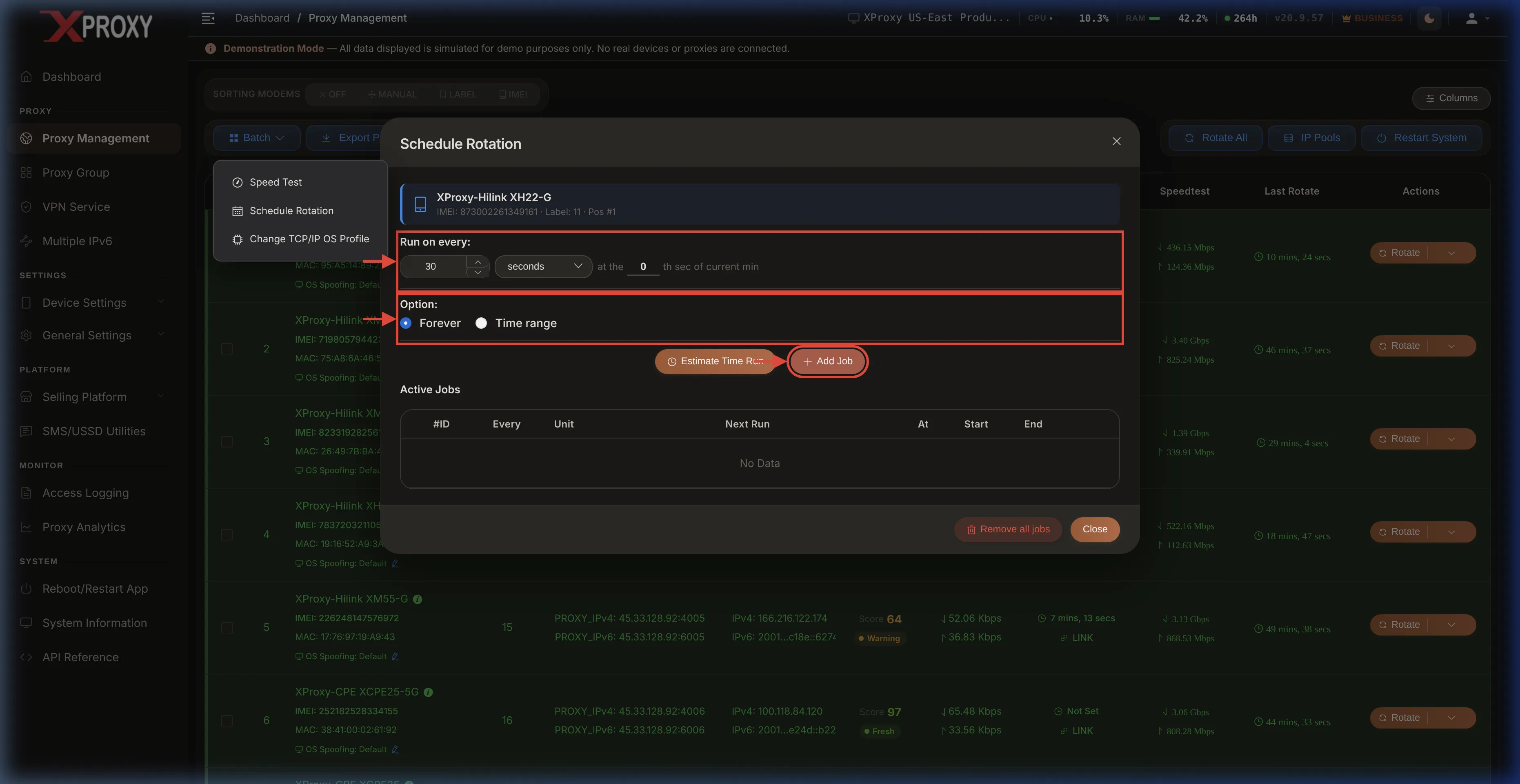Tick the checkbox for row 2

pos(227,349)
